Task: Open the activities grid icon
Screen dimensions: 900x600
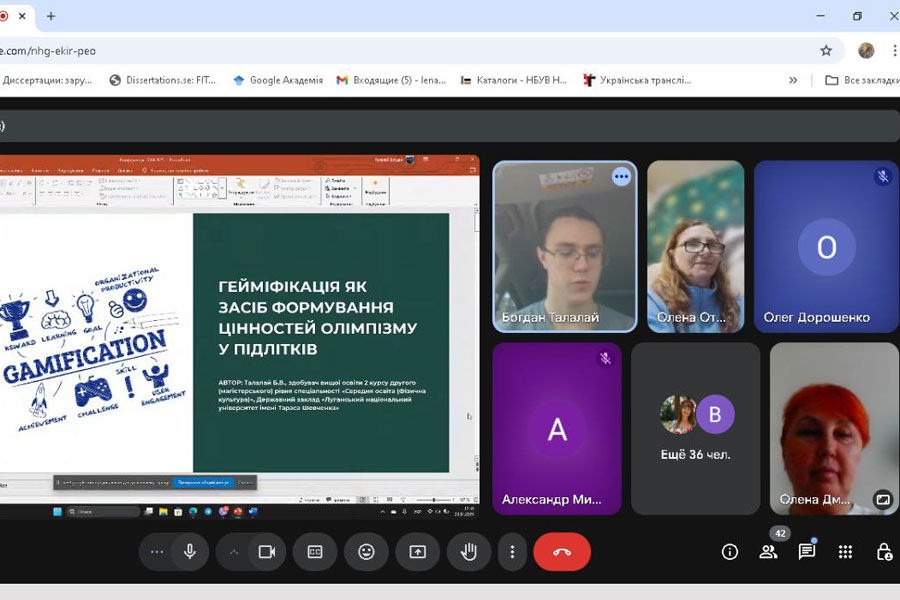Action: [845, 552]
